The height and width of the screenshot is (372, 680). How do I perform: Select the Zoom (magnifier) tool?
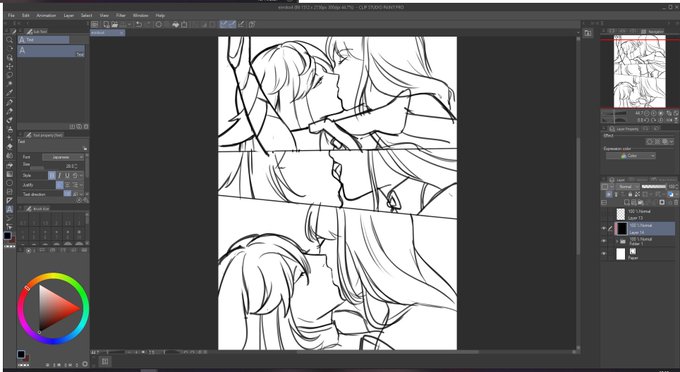(10, 40)
